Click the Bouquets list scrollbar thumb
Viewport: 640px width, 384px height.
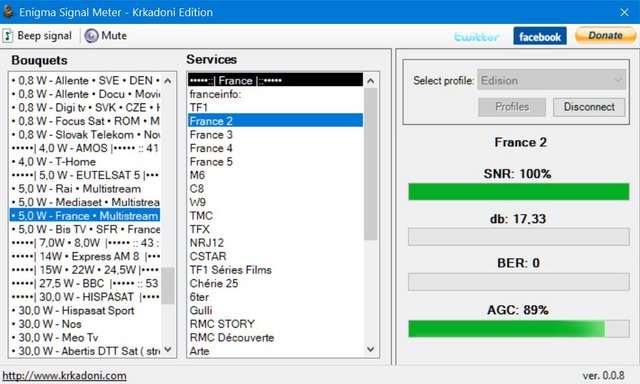click(167, 286)
